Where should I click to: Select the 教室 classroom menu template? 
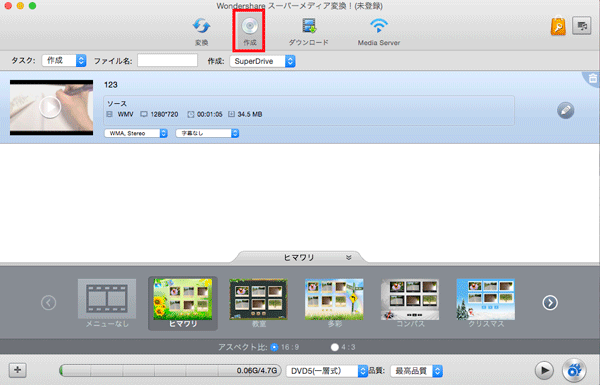258,303
